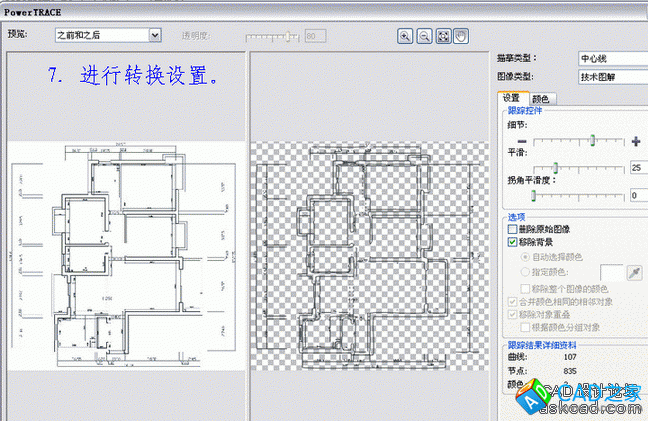Click the transparency value field 80
The image size is (648, 421).
pos(315,36)
